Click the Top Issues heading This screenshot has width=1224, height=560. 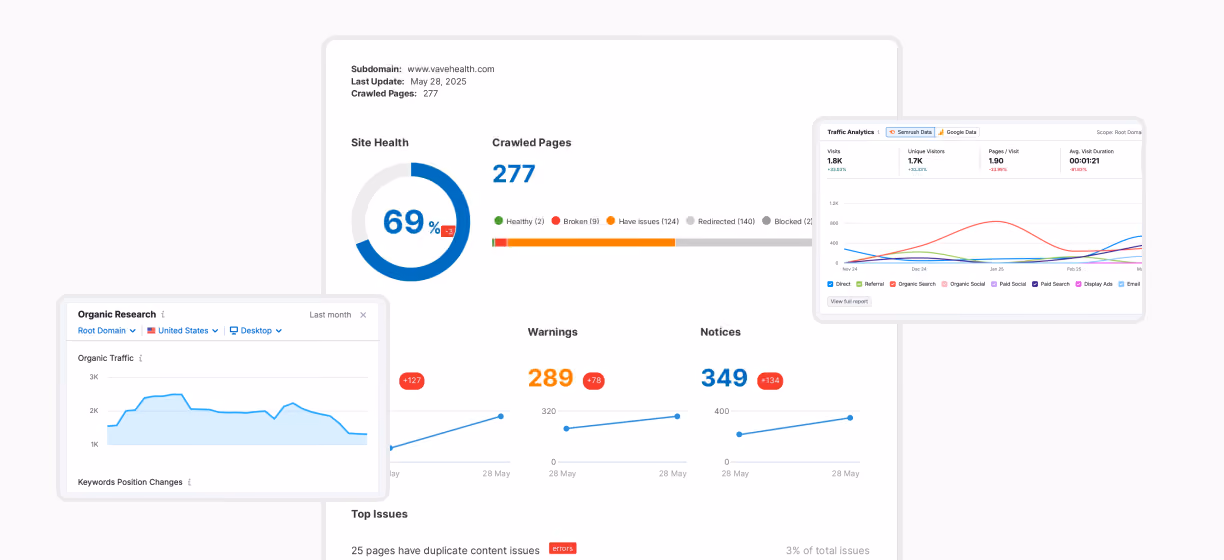tap(379, 514)
